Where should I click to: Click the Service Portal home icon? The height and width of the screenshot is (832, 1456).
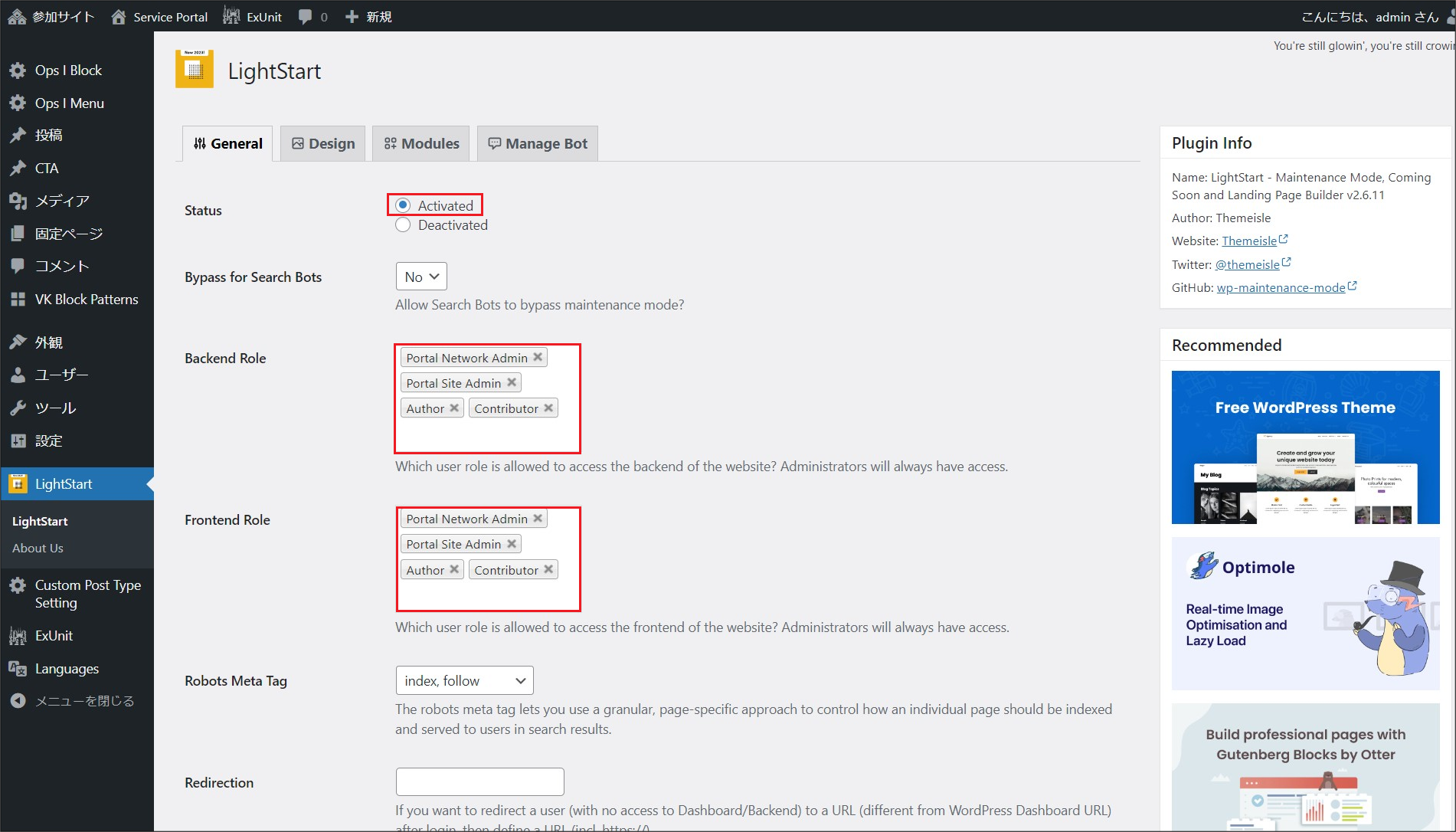tap(119, 17)
